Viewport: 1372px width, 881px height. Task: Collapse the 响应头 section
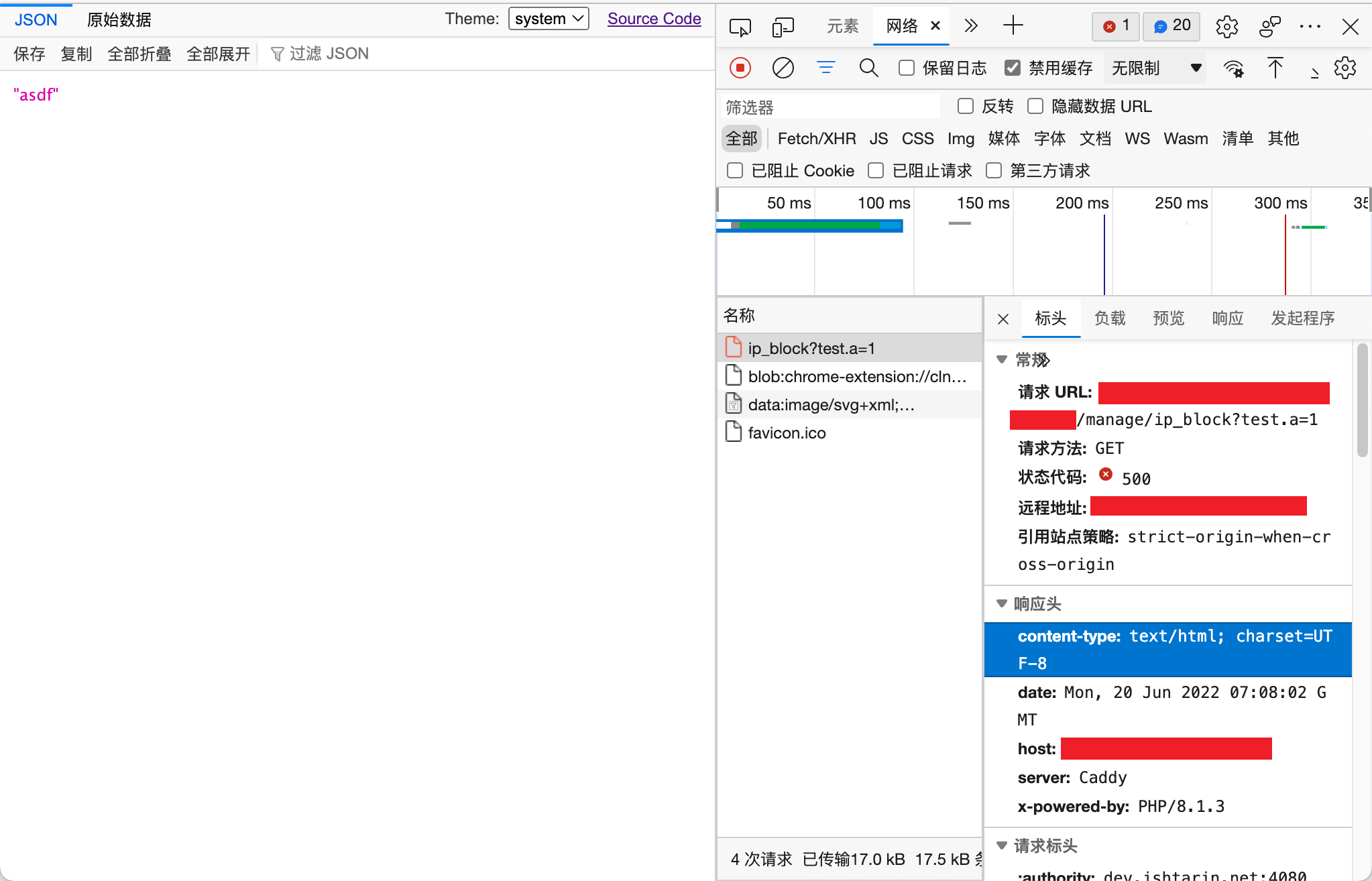[1002, 603]
